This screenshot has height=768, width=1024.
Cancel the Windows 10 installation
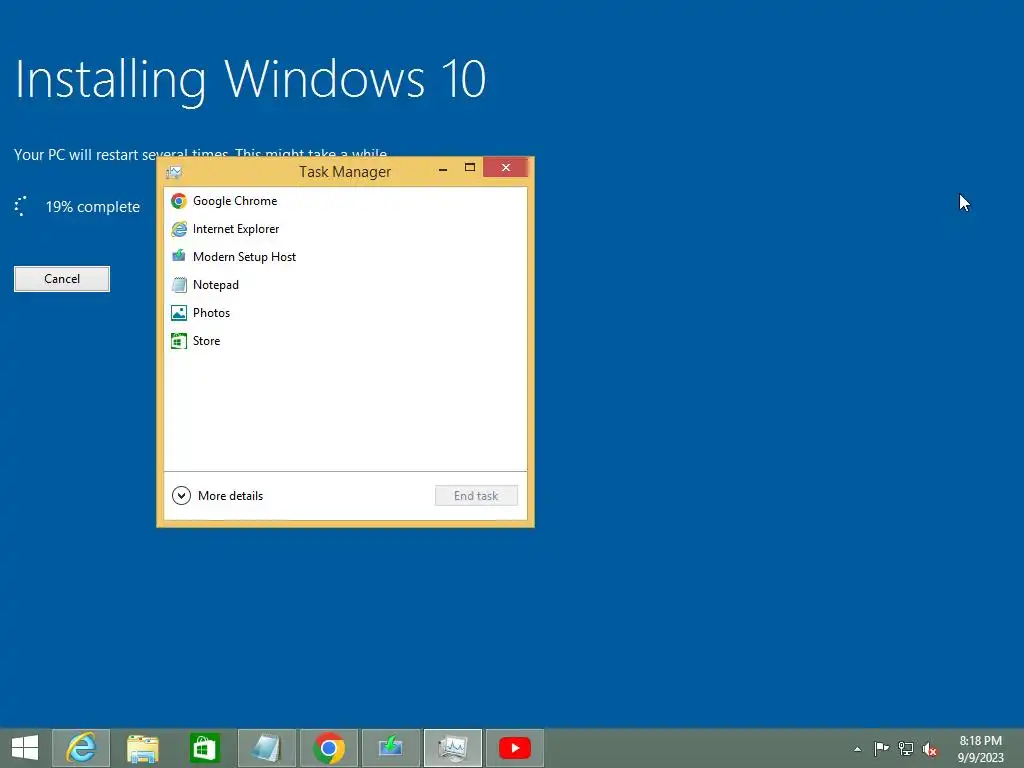[62, 279]
